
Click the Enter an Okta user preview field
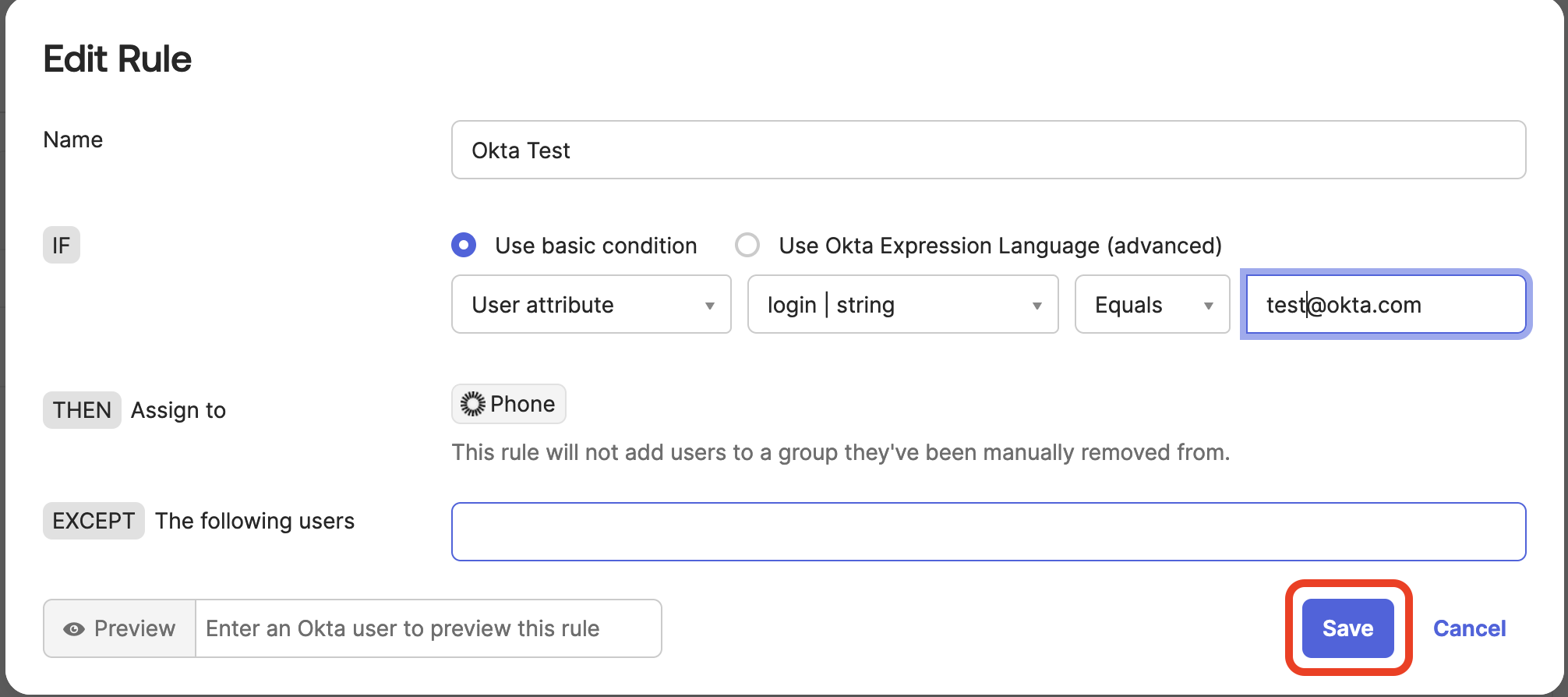tap(428, 628)
